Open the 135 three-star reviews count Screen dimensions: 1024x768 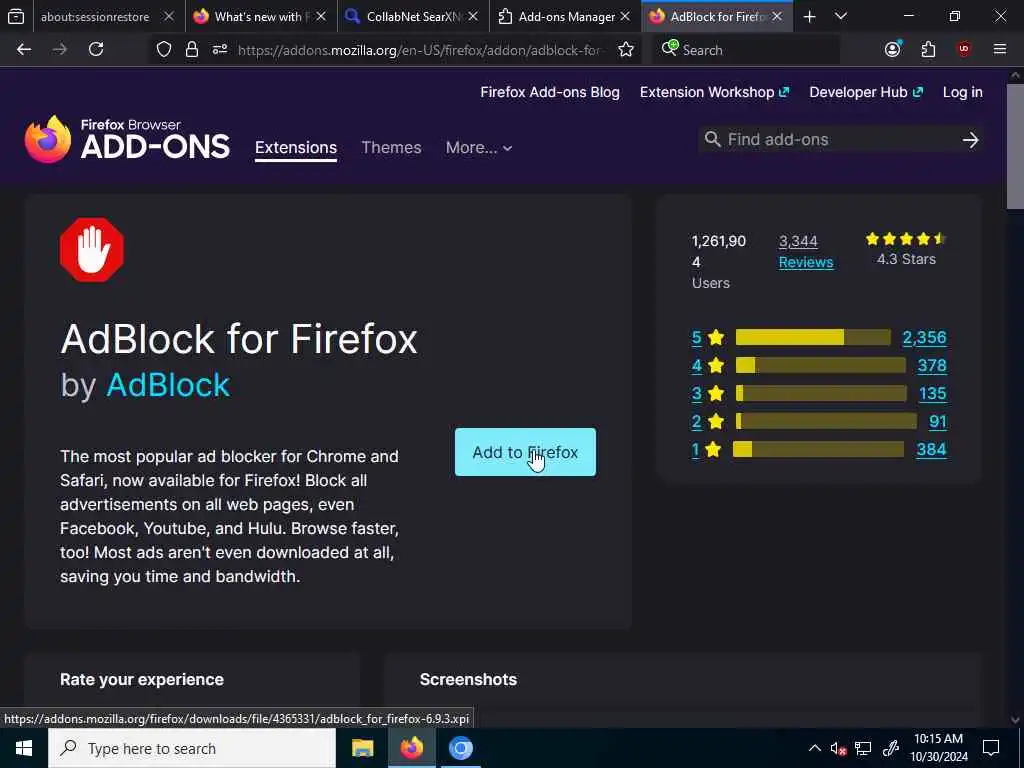[933, 393]
